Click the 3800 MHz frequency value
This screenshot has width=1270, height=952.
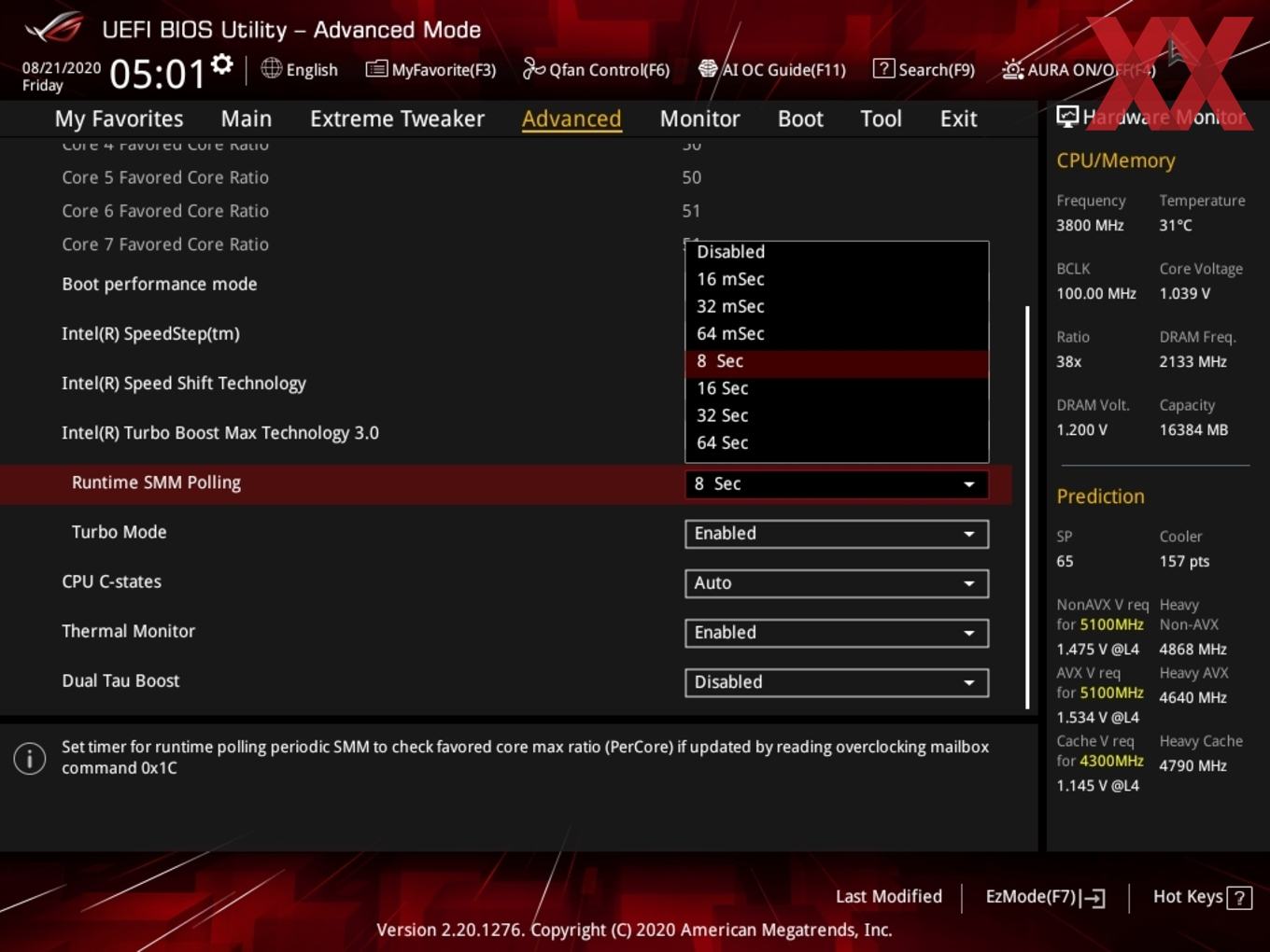(x=1090, y=225)
